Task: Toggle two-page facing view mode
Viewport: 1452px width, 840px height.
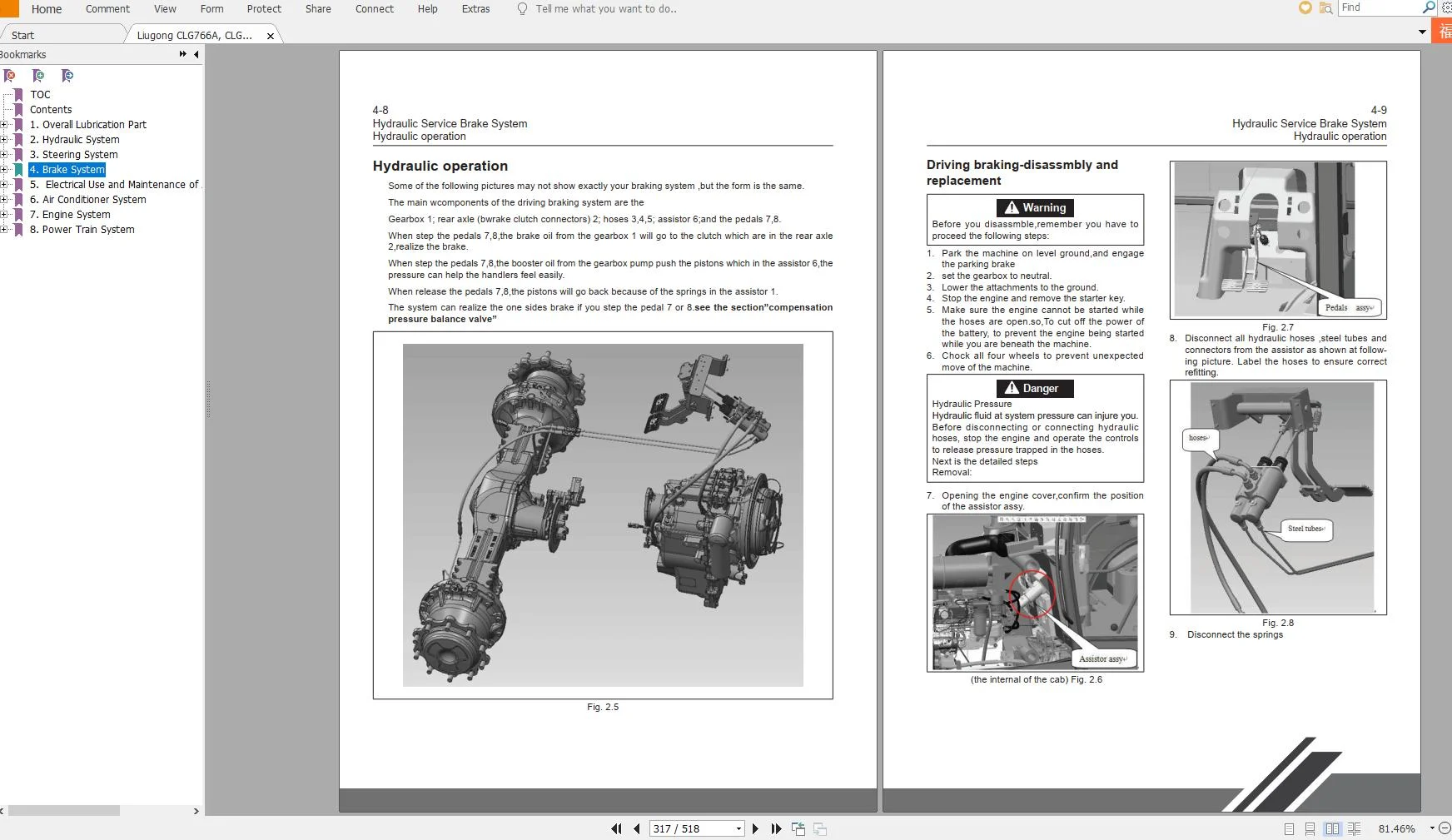Action: [x=1332, y=828]
